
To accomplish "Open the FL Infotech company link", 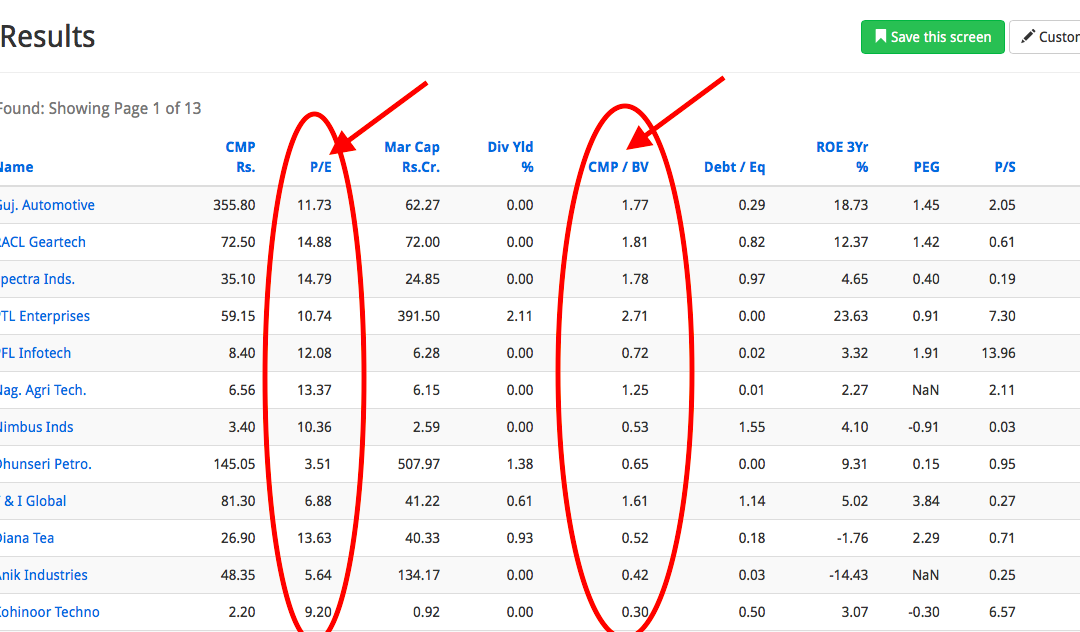I will tap(35, 353).
